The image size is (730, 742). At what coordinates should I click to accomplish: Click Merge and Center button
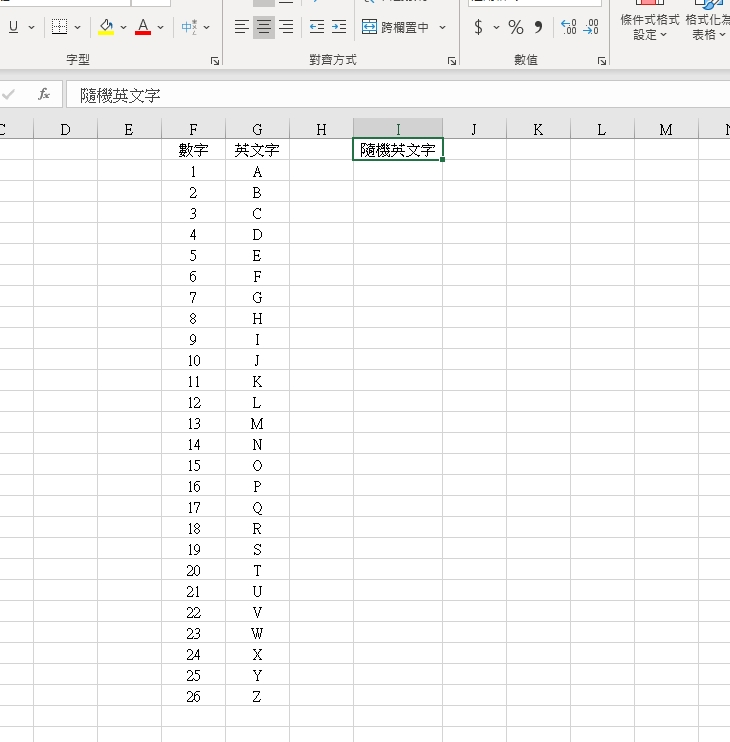[396, 27]
